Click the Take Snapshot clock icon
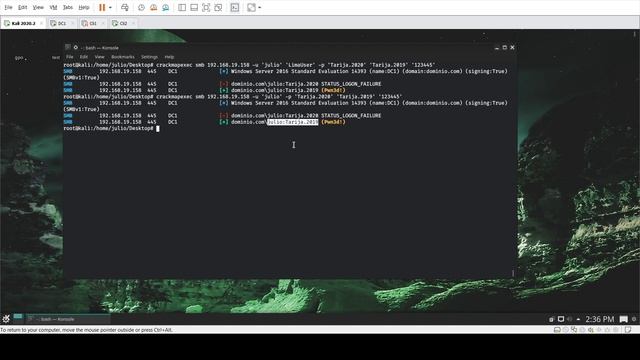 coord(141,7)
